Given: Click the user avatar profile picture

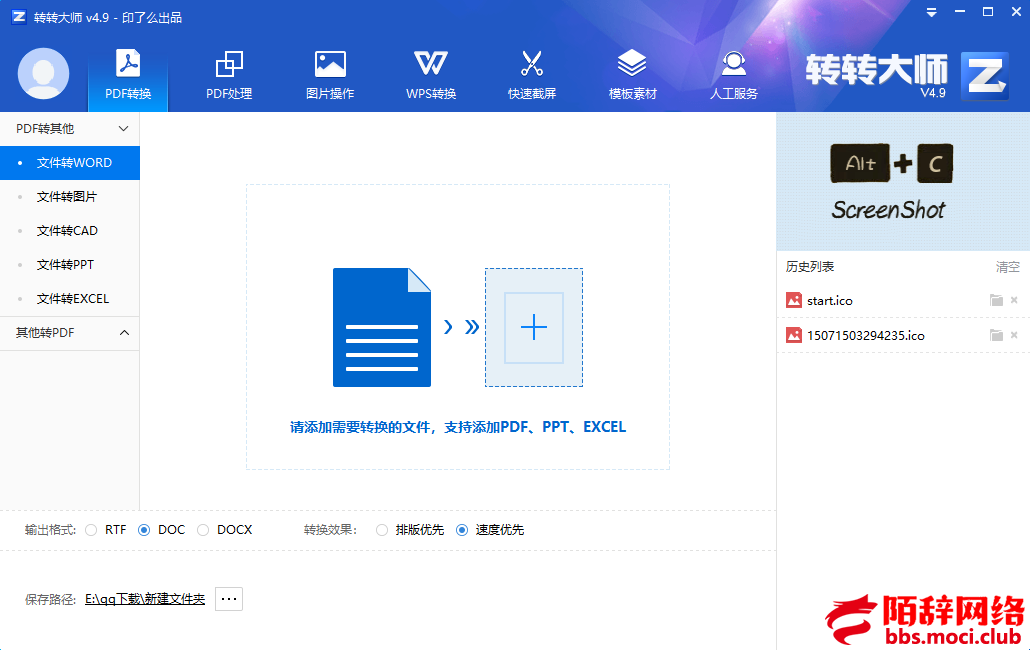Looking at the screenshot, I should (x=43, y=74).
